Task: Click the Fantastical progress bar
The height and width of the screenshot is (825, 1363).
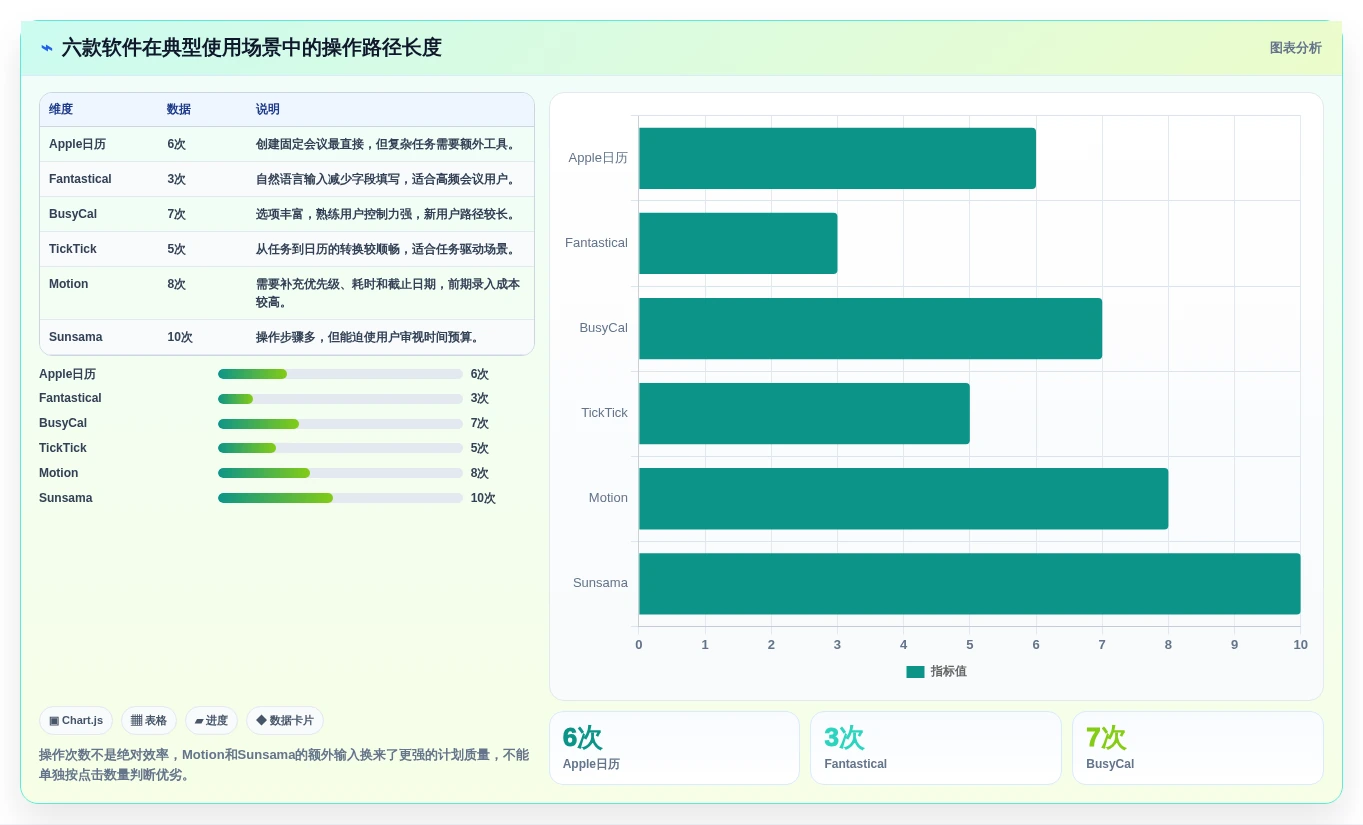Action: click(340, 399)
